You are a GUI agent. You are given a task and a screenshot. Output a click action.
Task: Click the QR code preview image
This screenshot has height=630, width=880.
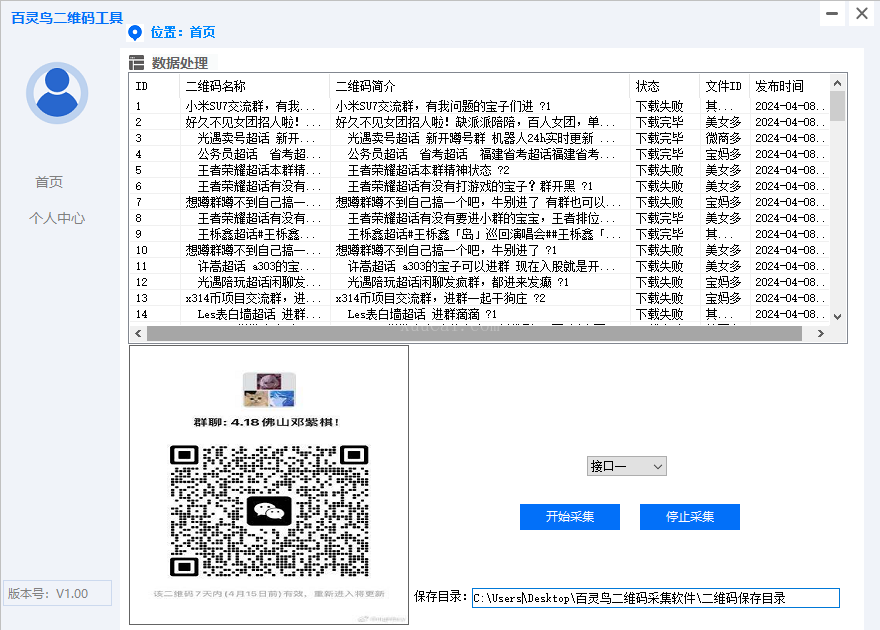pos(269,485)
